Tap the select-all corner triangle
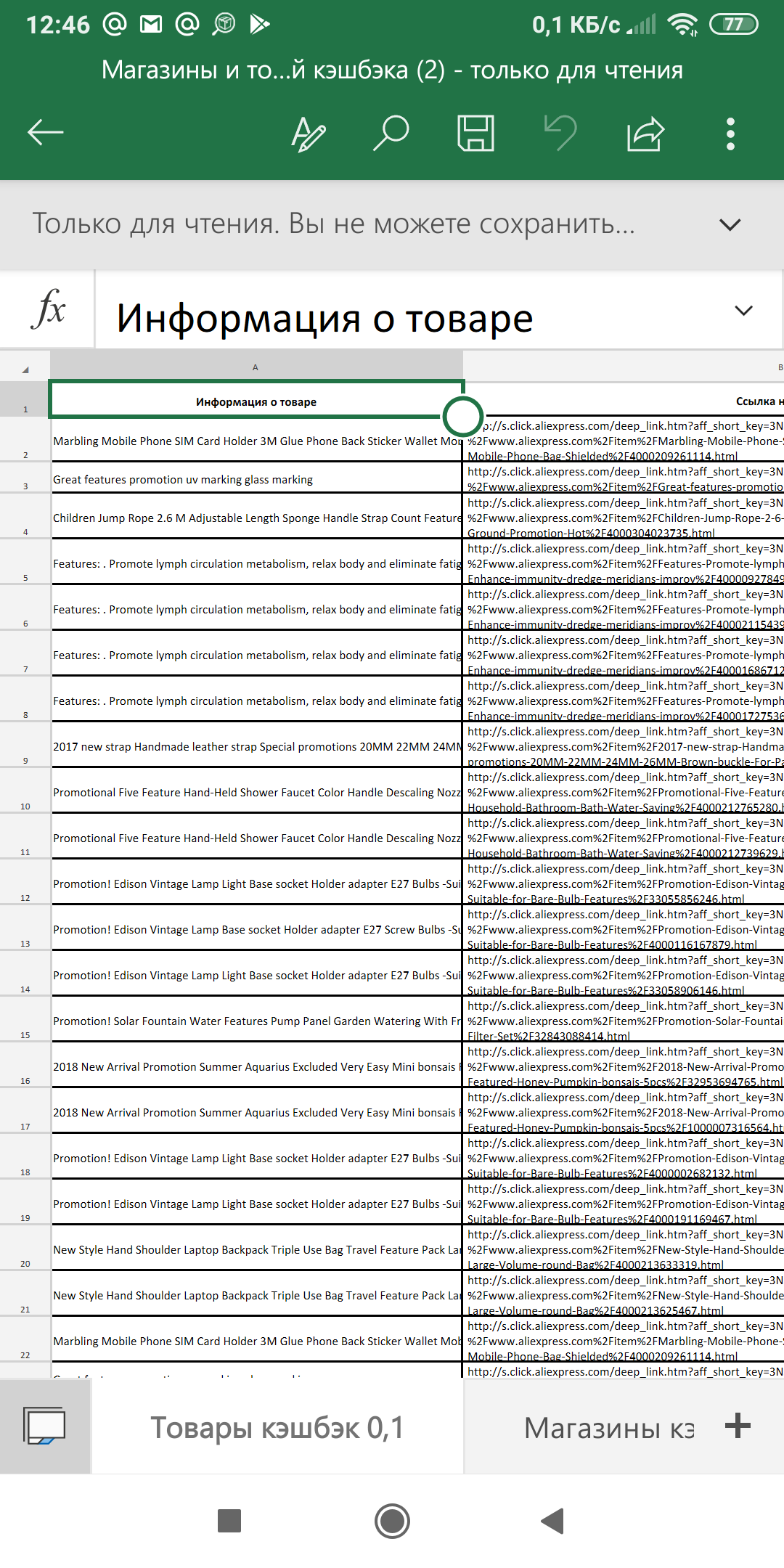This screenshot has height=1568, width=784. 25,369
